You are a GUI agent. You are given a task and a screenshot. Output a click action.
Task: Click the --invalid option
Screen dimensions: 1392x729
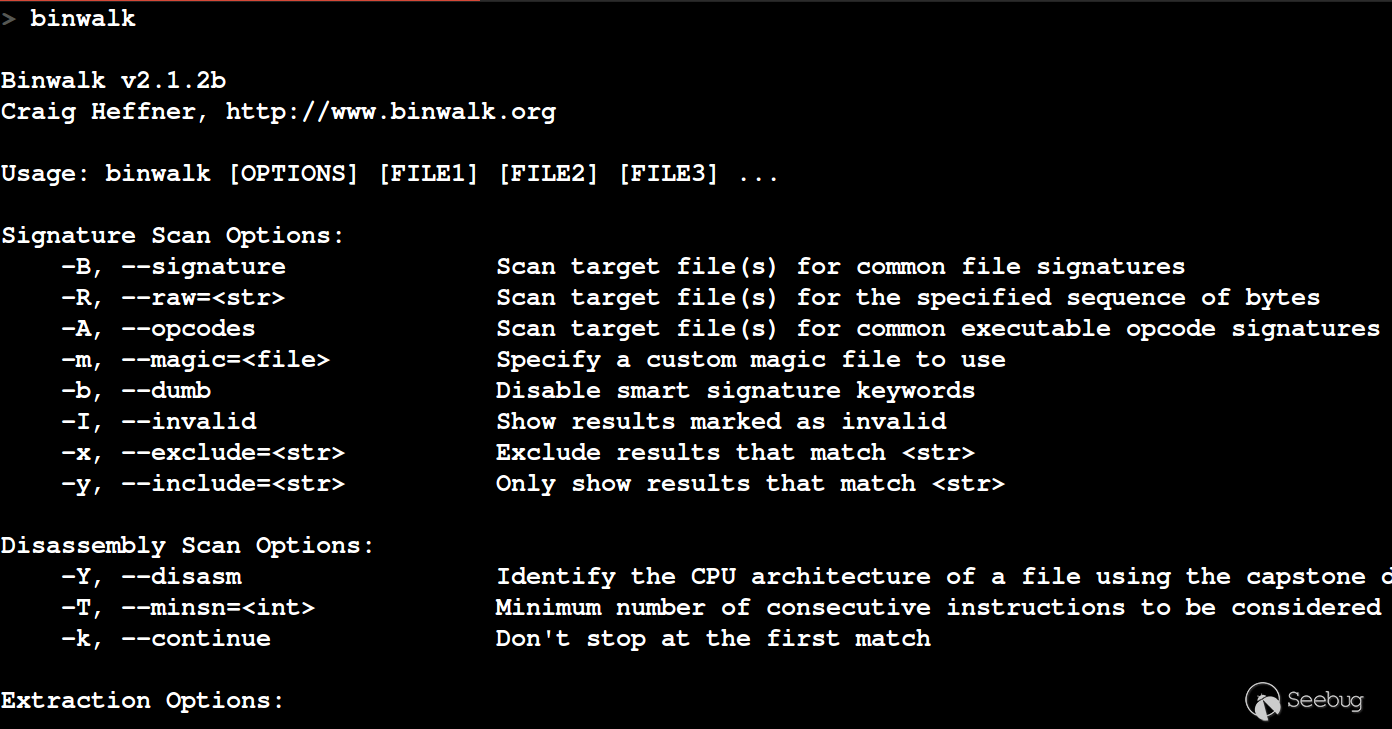coord(188,422)
